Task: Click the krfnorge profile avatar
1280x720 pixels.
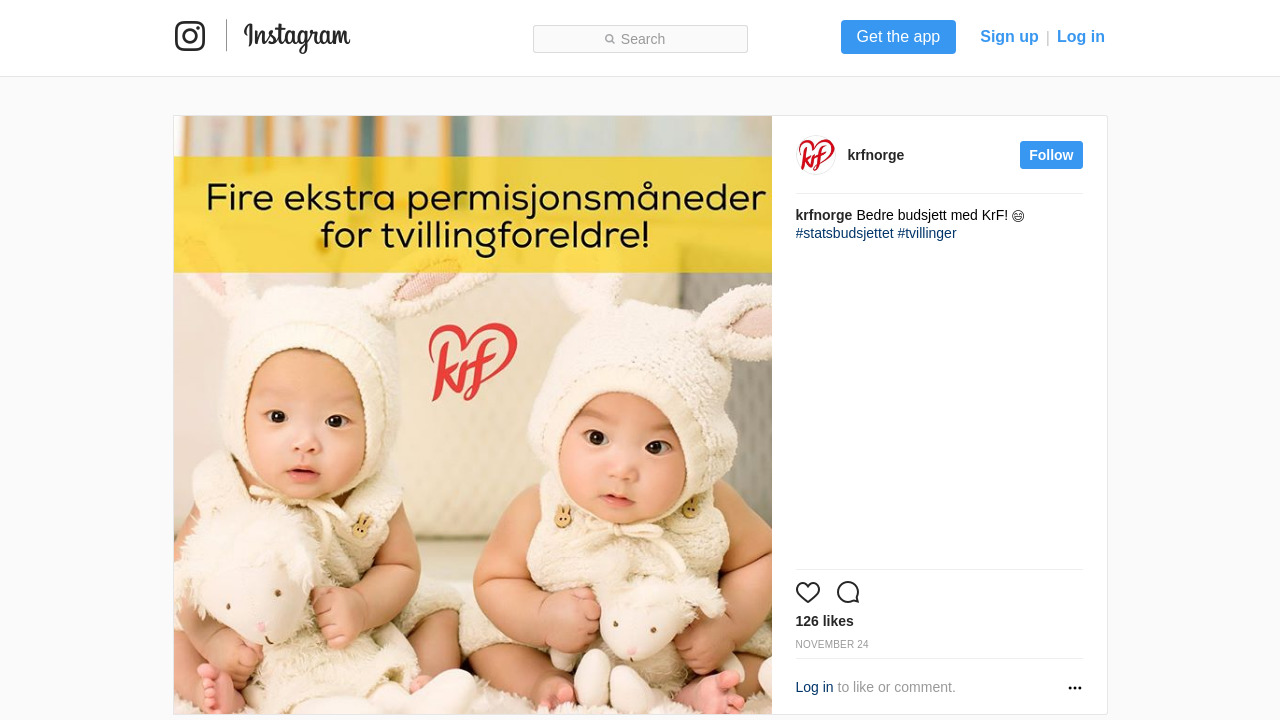Action: point(816,155)
